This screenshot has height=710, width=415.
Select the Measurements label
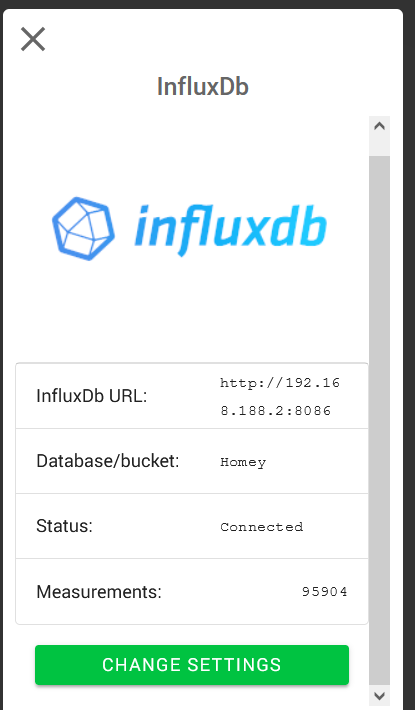[99, 591]
